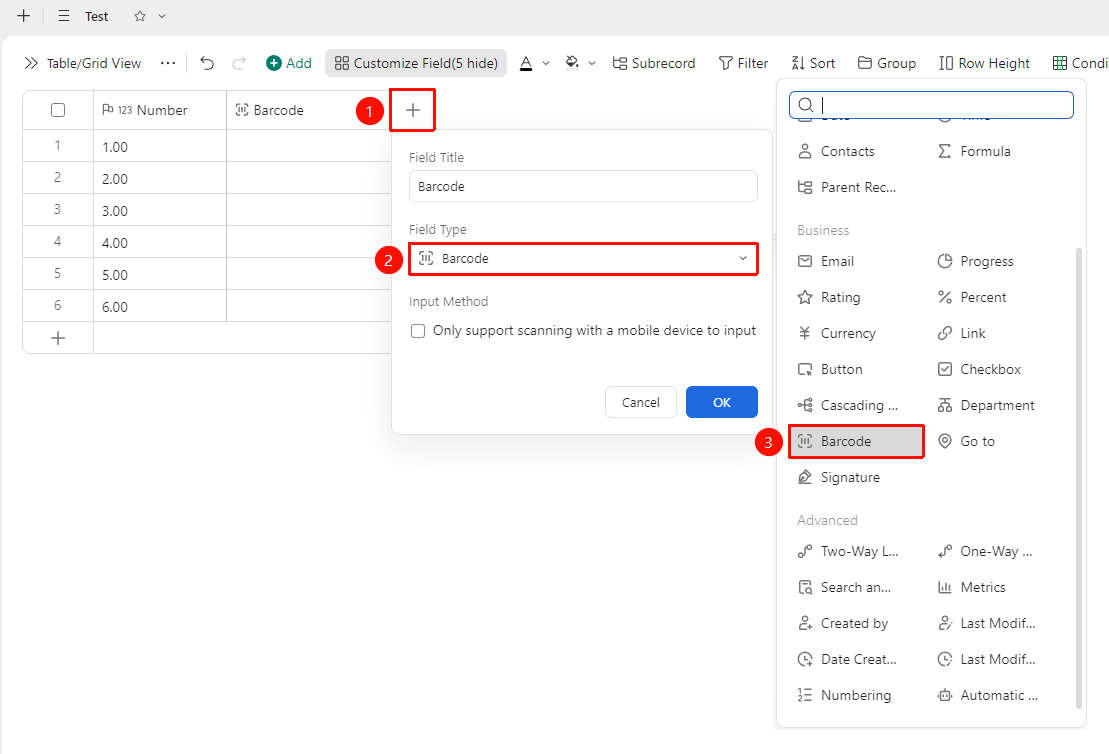Click the field type search box
Image resolution: width=1109 pixels, height=754 pixels.
point(931,105)
